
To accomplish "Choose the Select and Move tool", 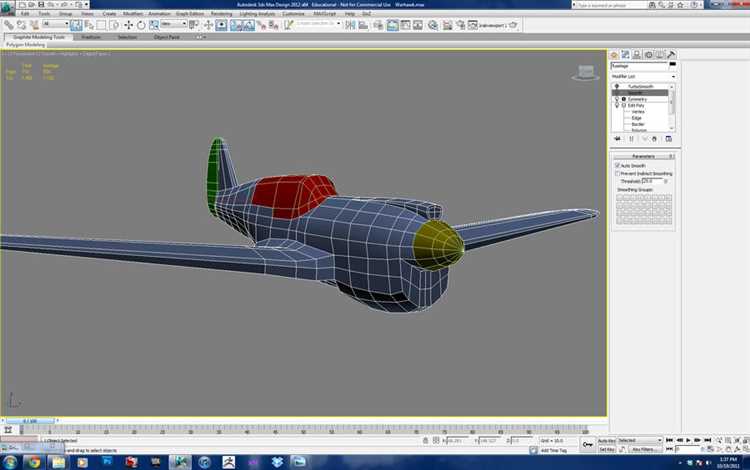I will (128, 25).
